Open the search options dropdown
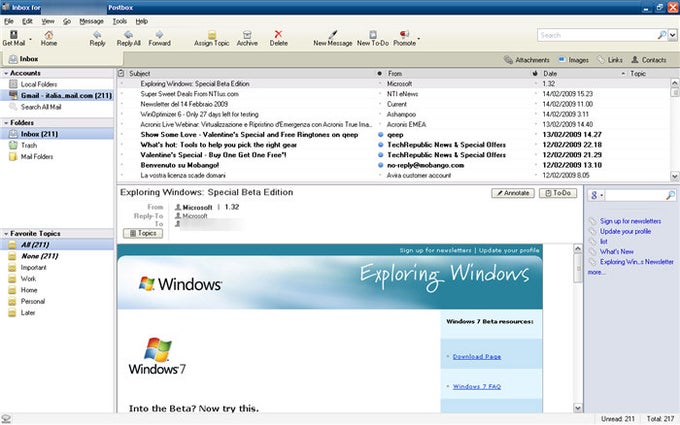Screen dimensions: 680x425 click(673, 35)
